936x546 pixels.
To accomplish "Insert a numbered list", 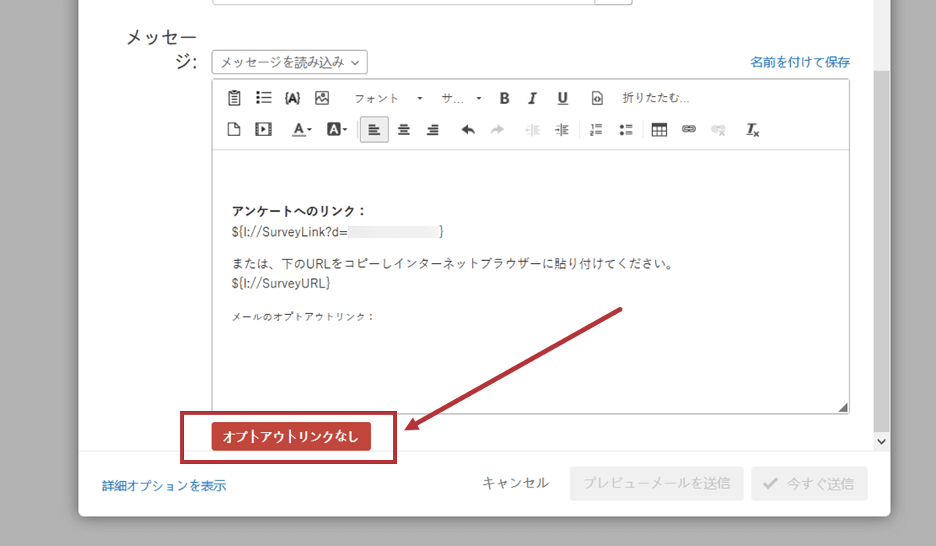I will pos(596,129).
